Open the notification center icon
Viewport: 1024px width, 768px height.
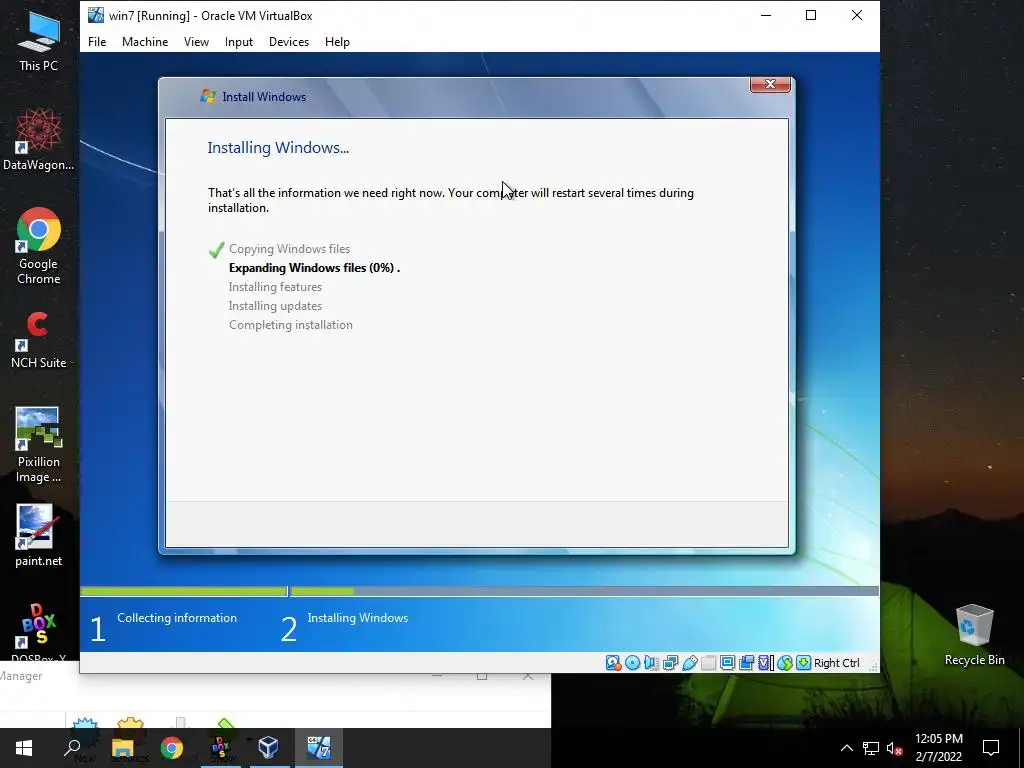click(x=991, y=748)
